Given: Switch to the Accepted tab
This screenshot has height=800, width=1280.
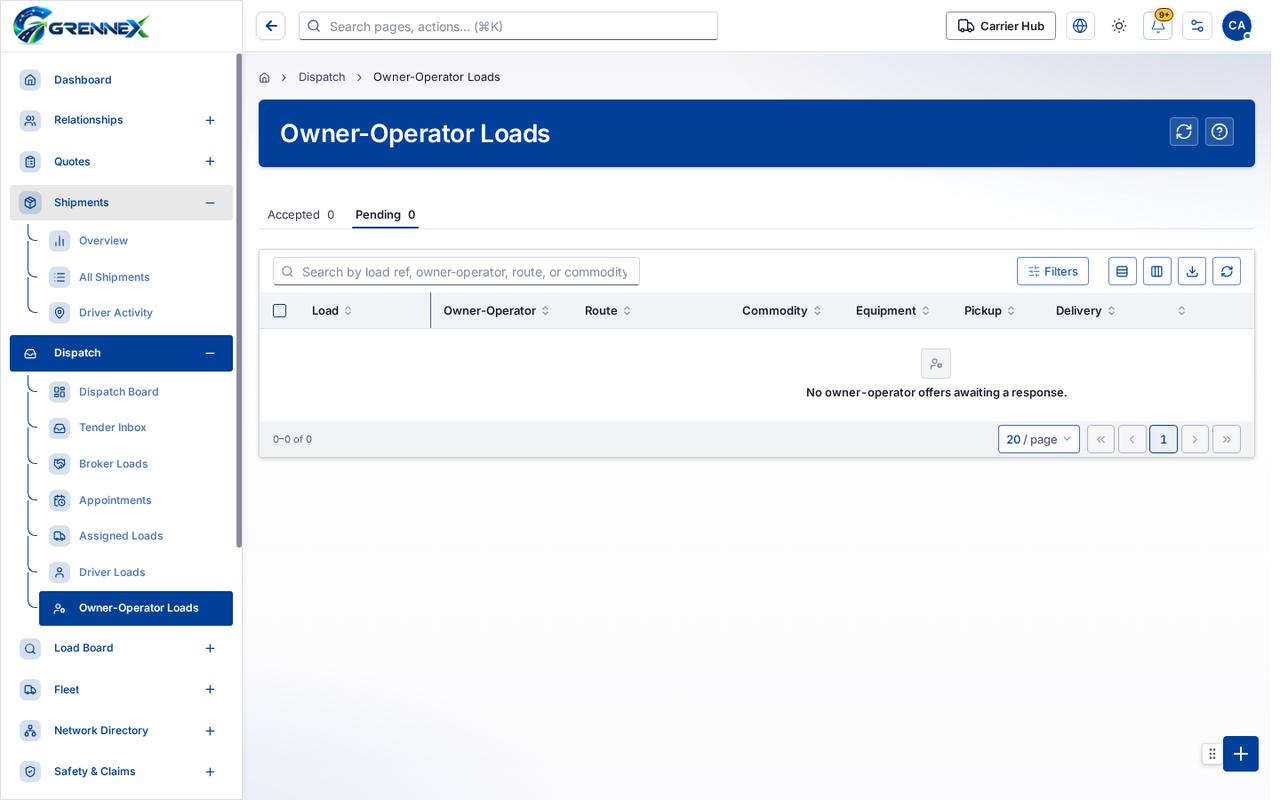Looking at the screenshot, I should tap(301, 214).
